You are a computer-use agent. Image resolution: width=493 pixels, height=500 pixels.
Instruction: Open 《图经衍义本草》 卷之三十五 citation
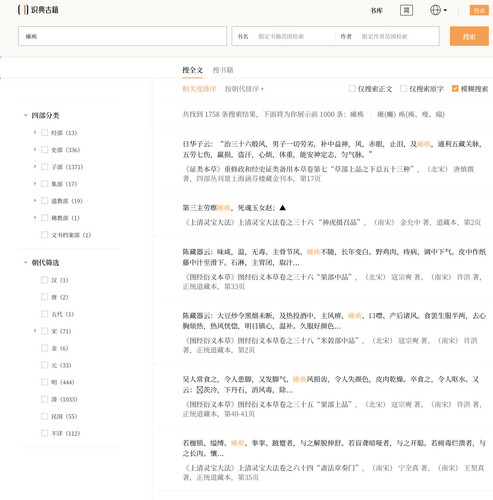332,409
